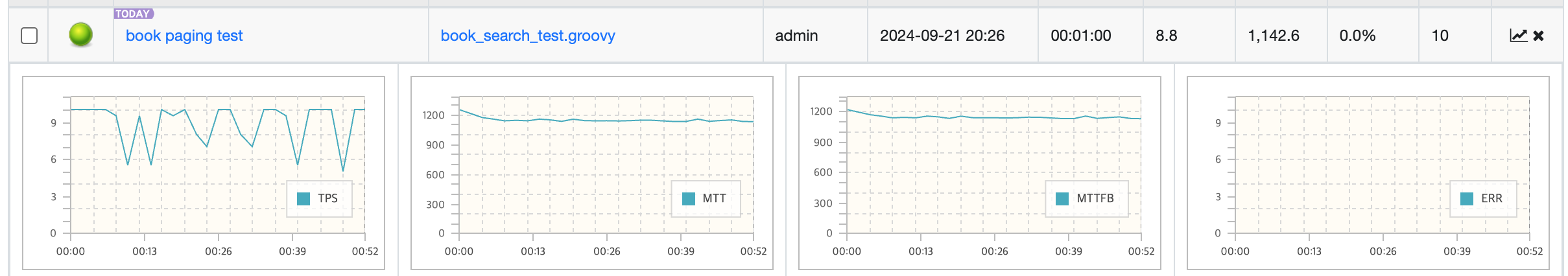Open book_search_test.groovy script link
Viewport: 1568px width, 276px height.
pyautogui.click(x=528, y=36)
